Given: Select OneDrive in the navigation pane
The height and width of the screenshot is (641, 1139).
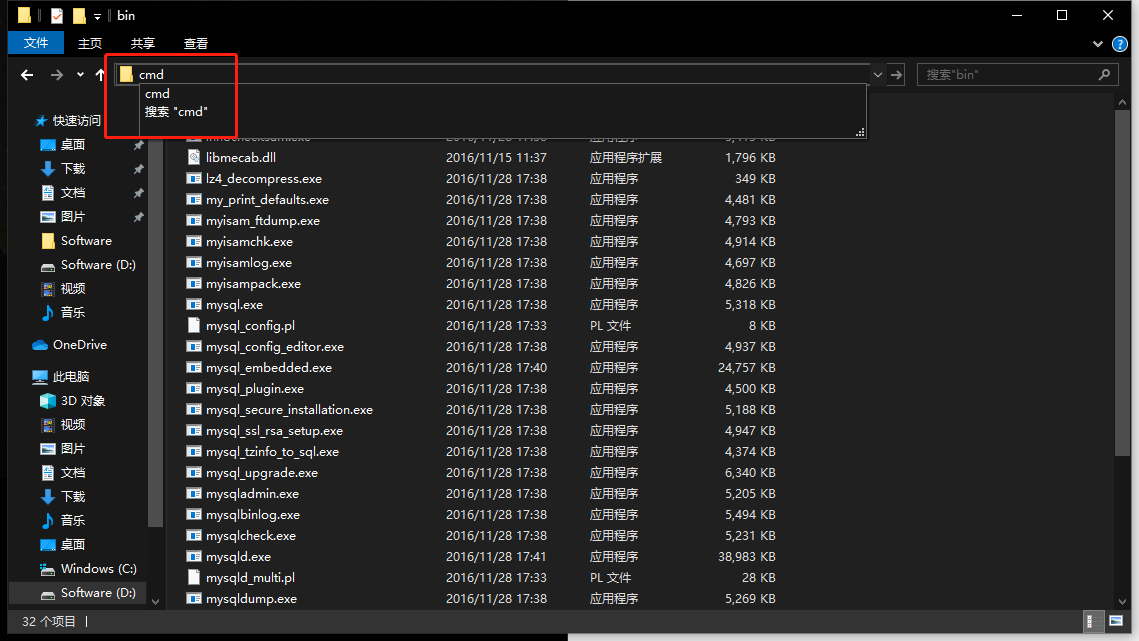Looking at the screenshot, I should [x=79, y=344].
